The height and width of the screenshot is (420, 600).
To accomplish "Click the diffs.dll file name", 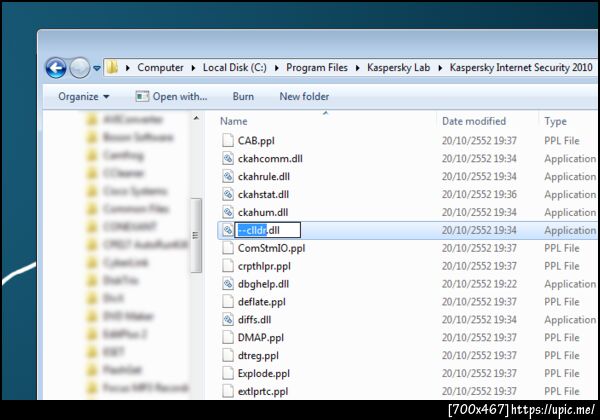I will 254,319.
